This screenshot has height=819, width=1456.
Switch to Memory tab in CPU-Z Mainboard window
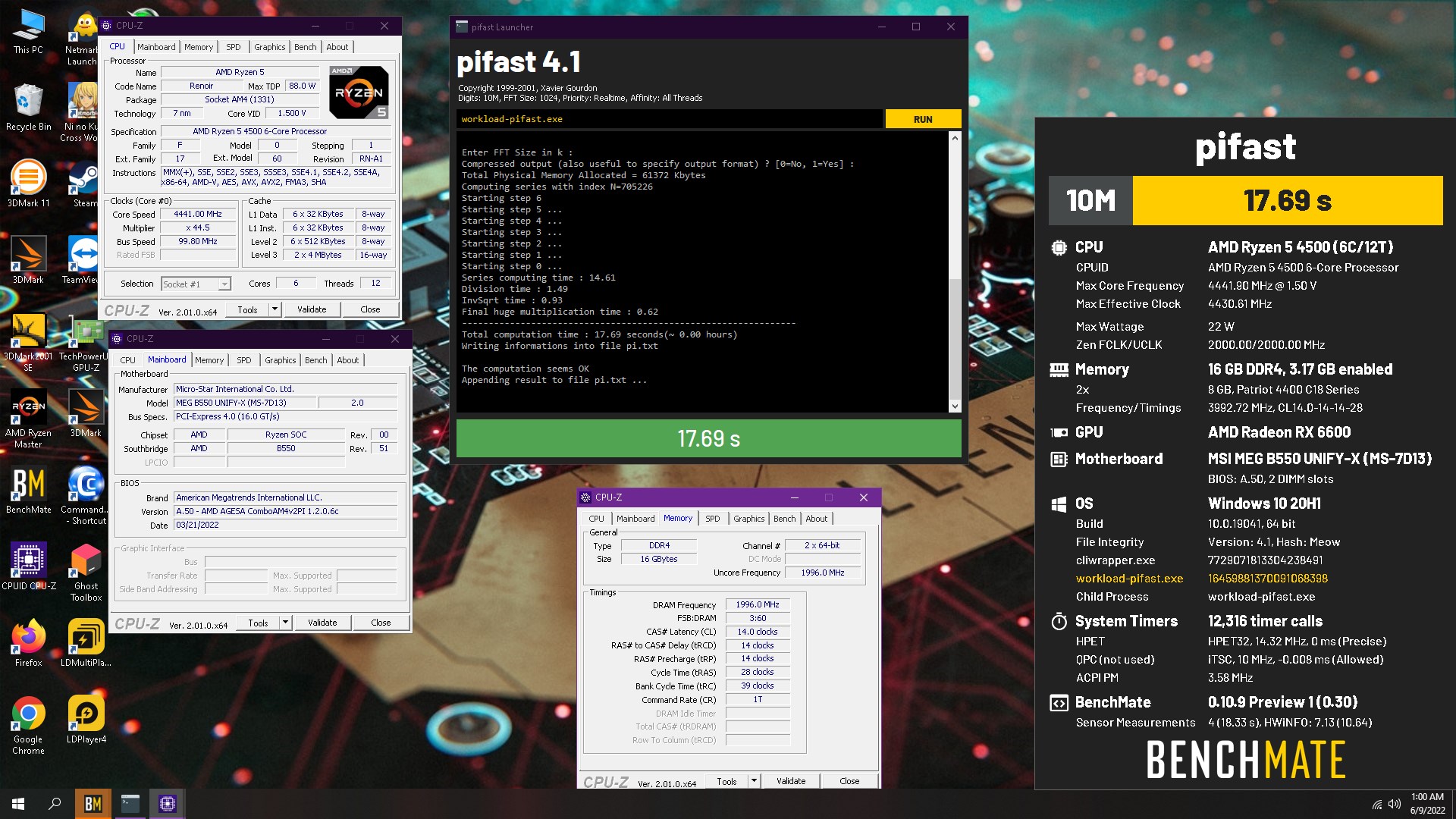click(x=209, y=360)
